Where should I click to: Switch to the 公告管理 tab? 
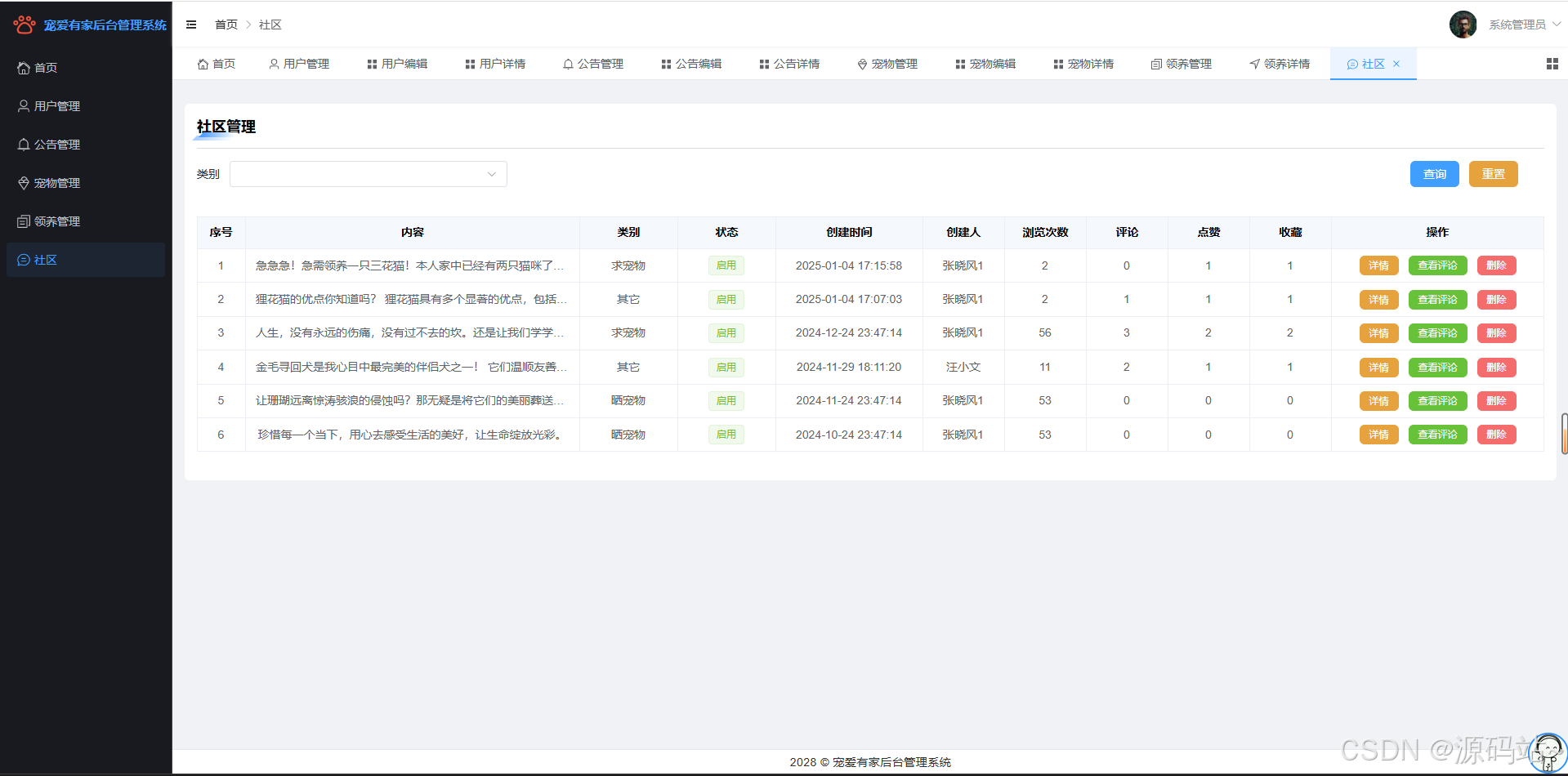[x=593, y=64]
